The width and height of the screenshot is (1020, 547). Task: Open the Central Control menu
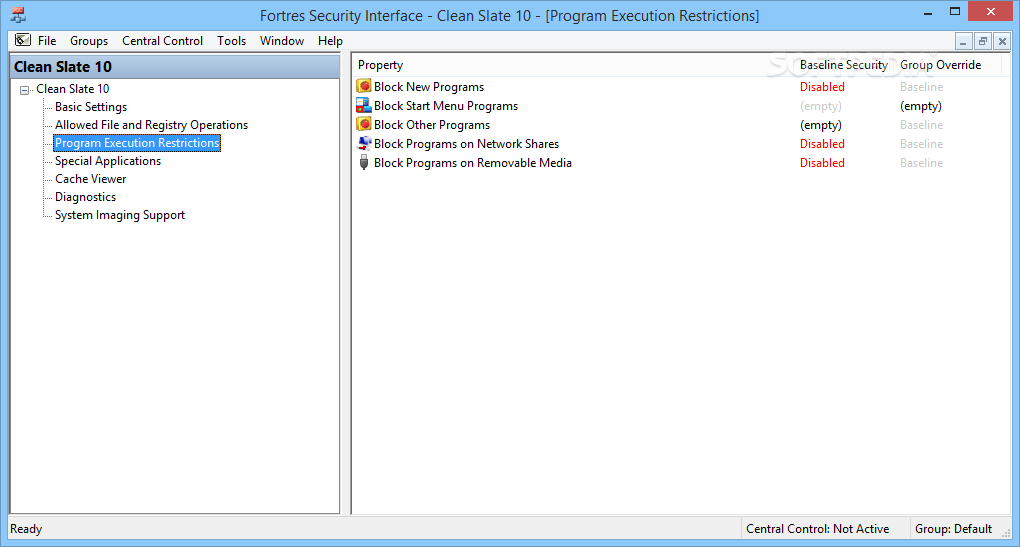point(163,41)
